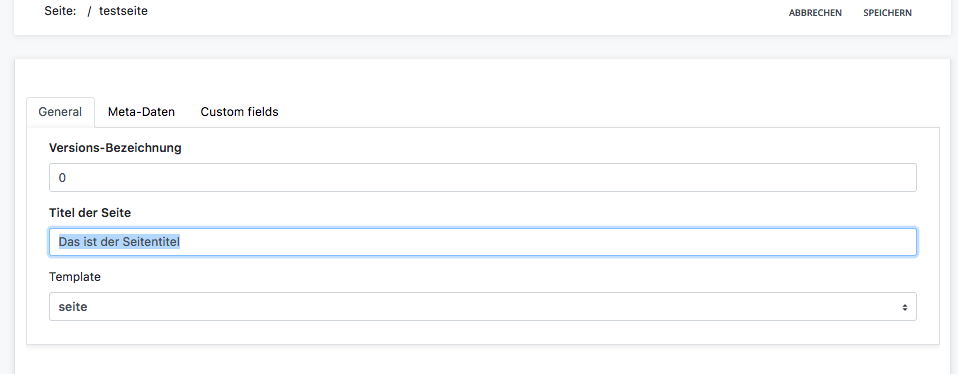Click the SPEICHERN button to save the page
This screenshot has width=958, height=374.
coord(887,13)
